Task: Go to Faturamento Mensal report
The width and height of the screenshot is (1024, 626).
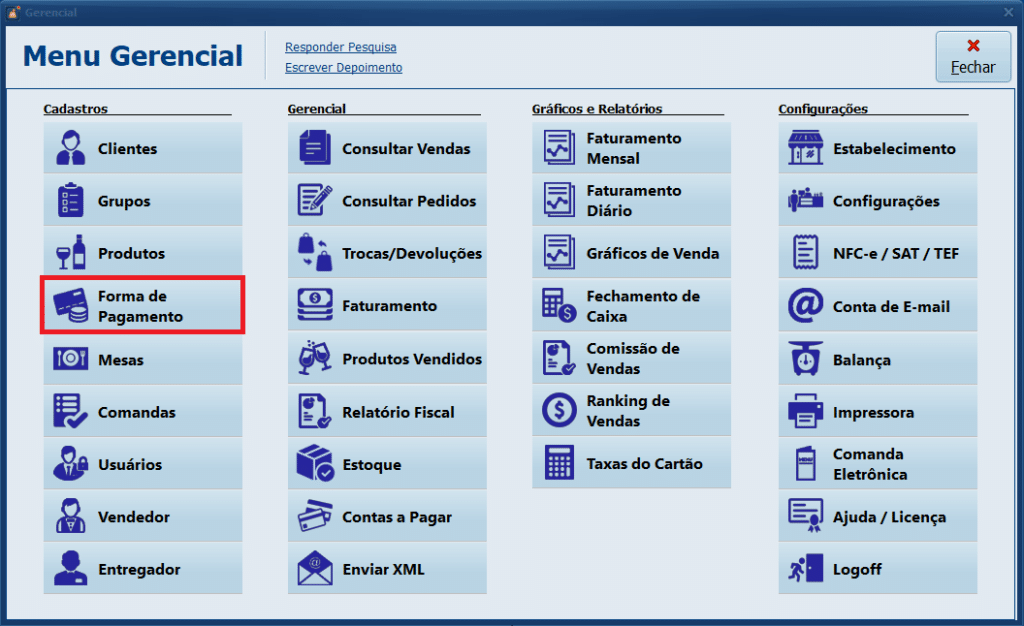Action: (631, 148)
